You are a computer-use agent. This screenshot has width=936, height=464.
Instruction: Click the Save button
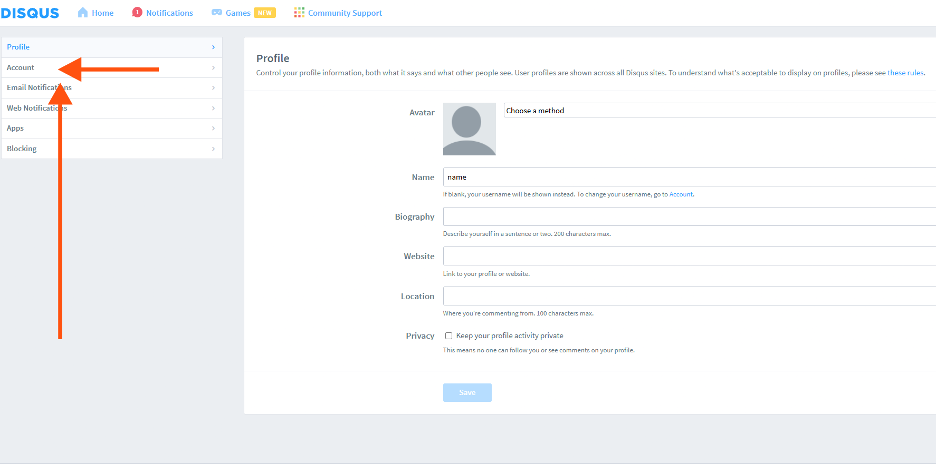[x=467, y=392]
